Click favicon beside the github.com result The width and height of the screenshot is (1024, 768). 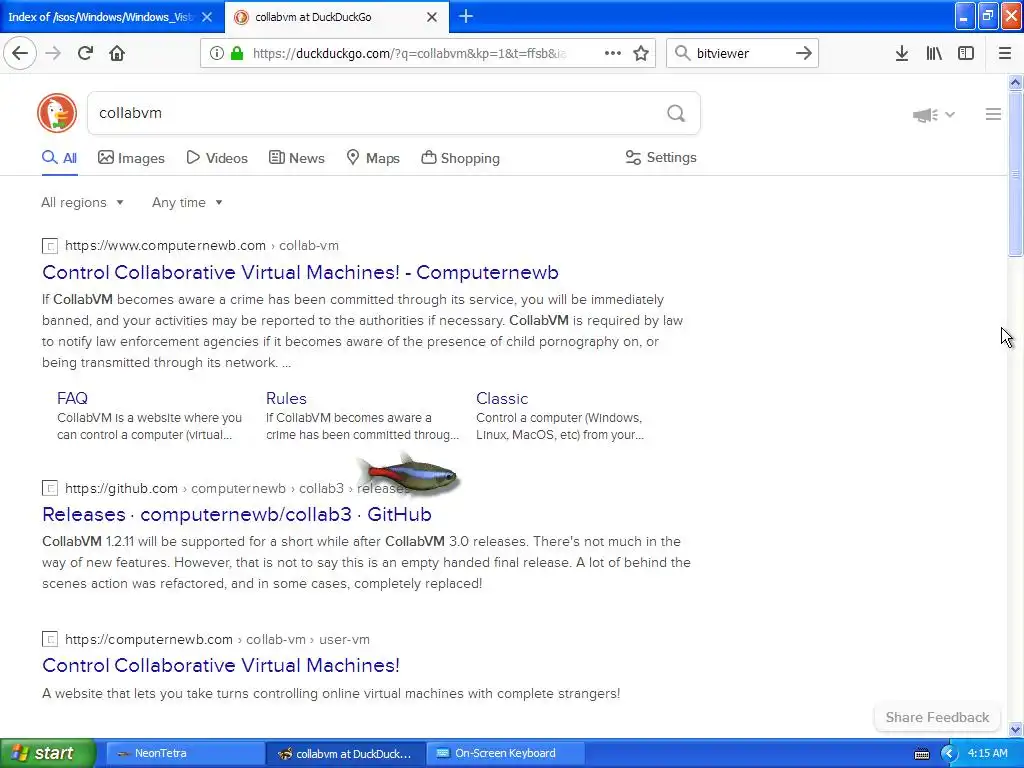(50, 488)
